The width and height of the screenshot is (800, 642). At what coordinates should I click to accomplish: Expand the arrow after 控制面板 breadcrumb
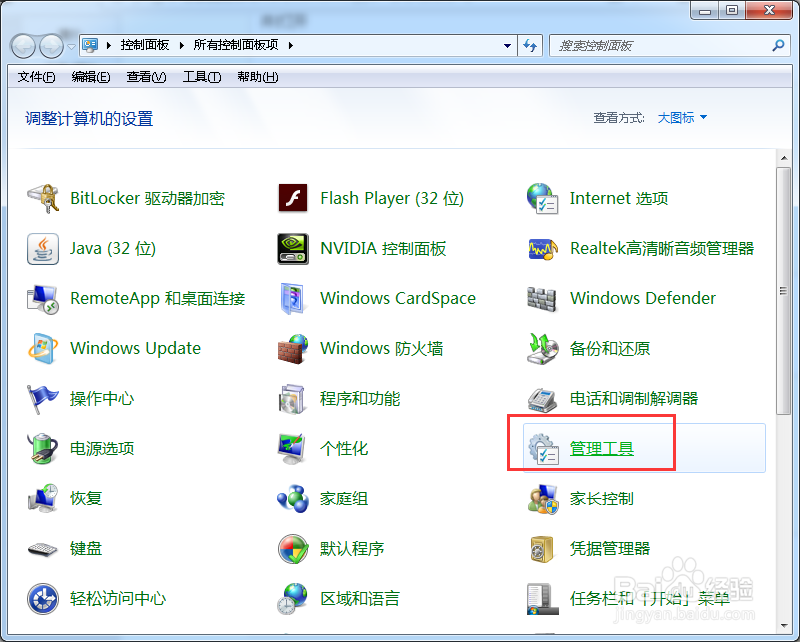click(182, 45)
